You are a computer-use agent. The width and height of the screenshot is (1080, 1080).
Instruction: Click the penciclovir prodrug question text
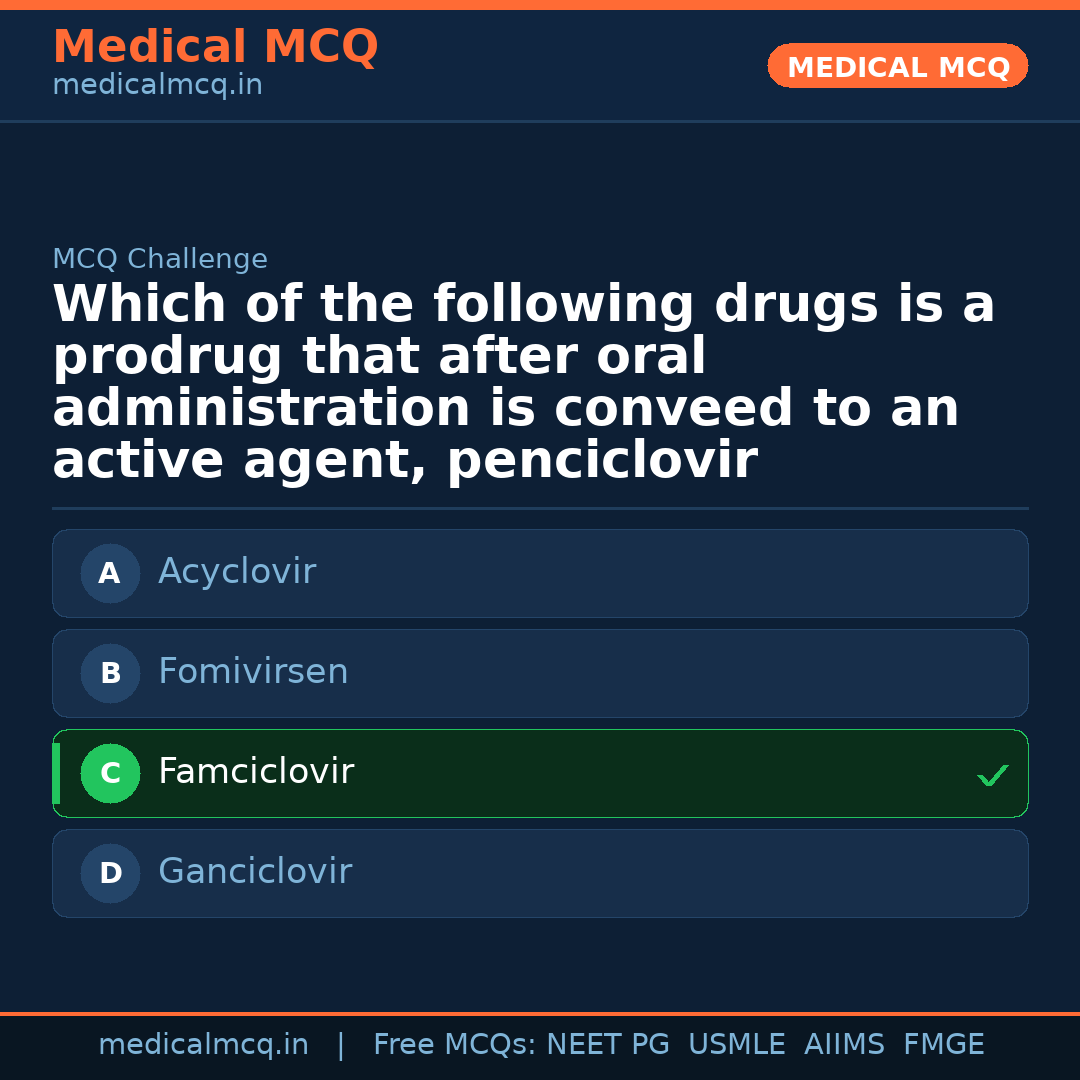[x=523, y=383]
